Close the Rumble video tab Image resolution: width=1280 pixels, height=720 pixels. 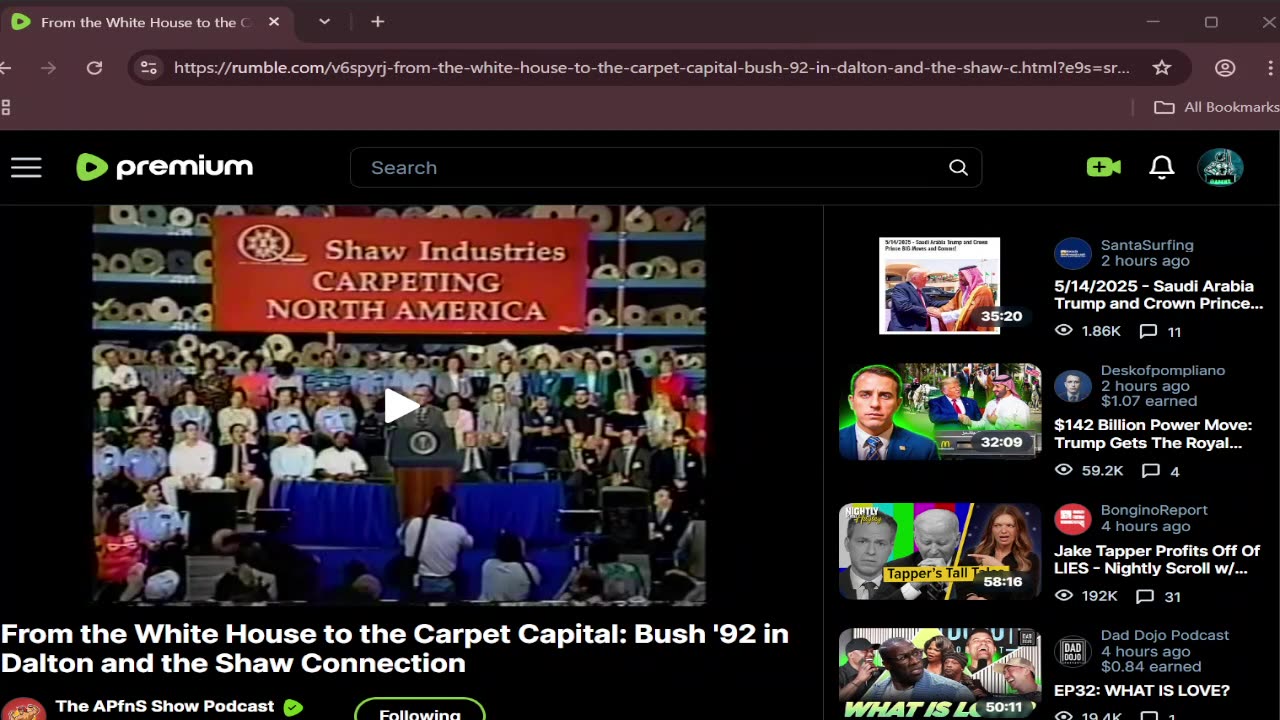274,22
